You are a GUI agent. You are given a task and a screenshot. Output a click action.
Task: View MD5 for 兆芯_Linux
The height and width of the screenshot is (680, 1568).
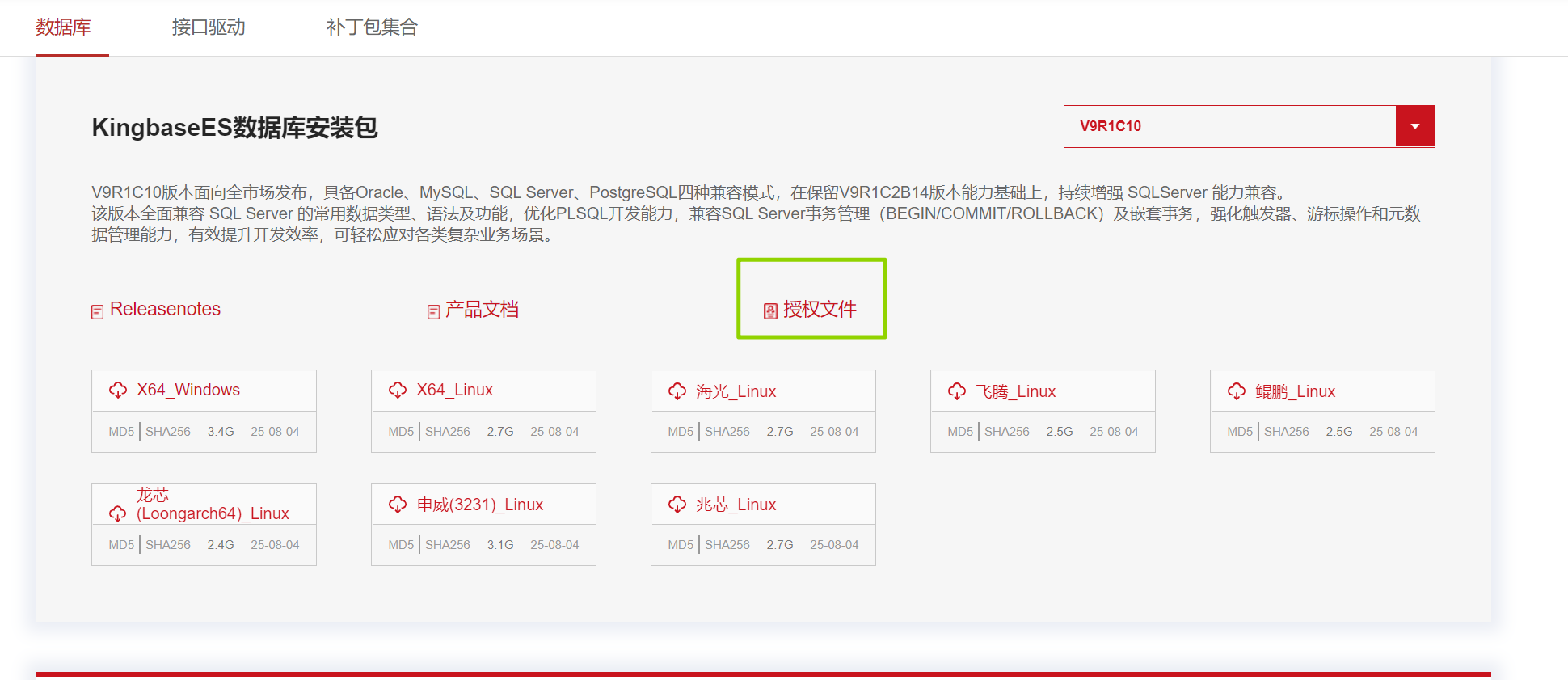pyautogui.click(x=681, y=545)
